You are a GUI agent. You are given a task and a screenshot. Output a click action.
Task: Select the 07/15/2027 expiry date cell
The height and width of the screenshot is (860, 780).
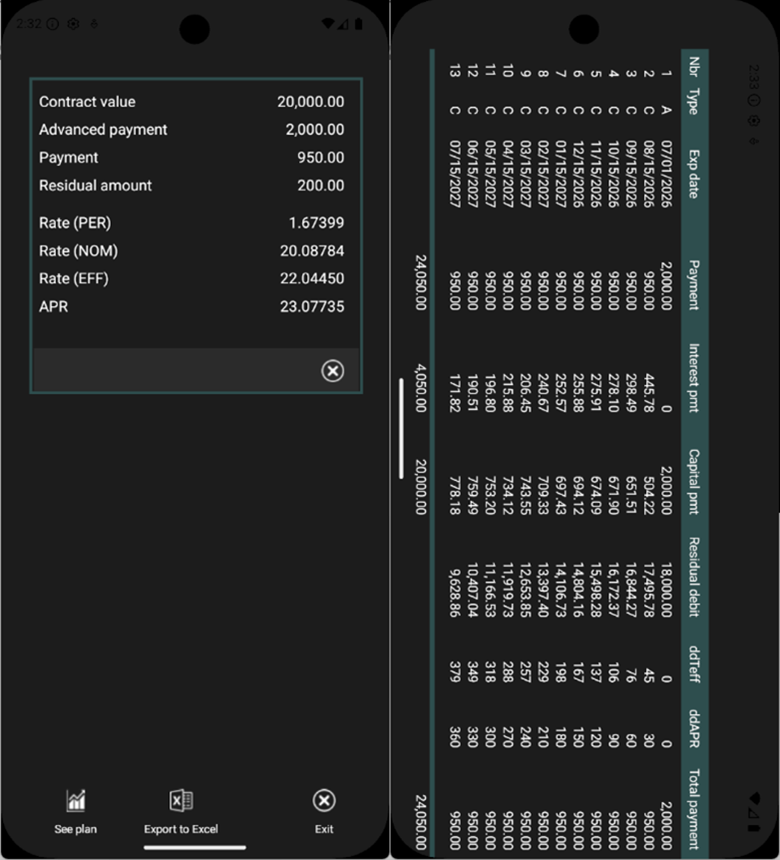[455, 174]
